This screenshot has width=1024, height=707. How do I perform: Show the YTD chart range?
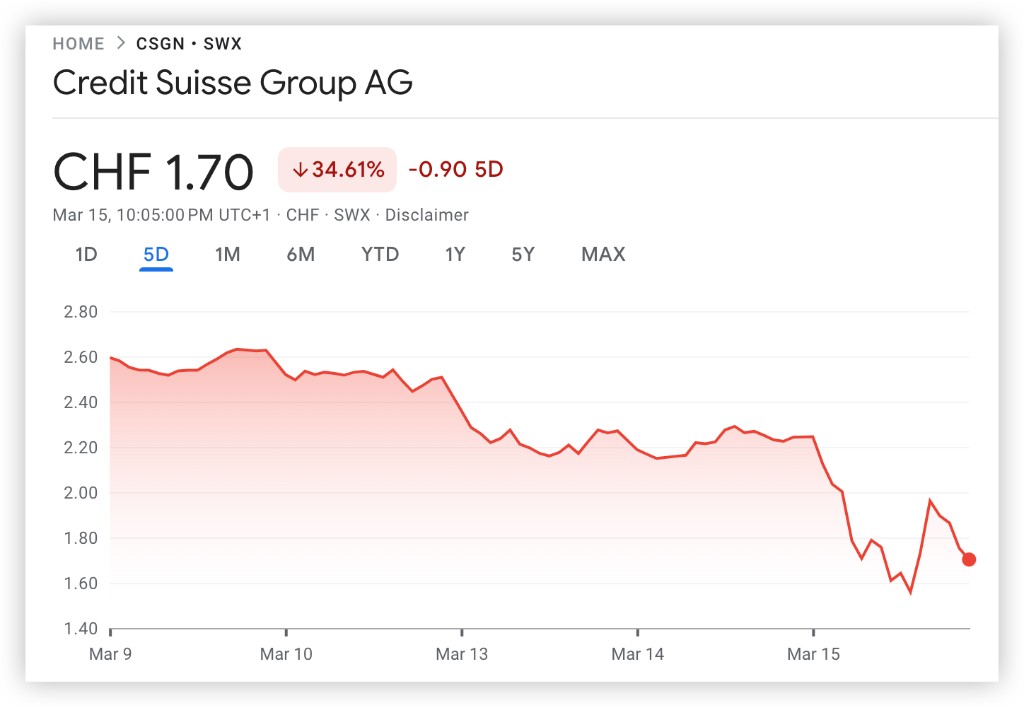380,255
